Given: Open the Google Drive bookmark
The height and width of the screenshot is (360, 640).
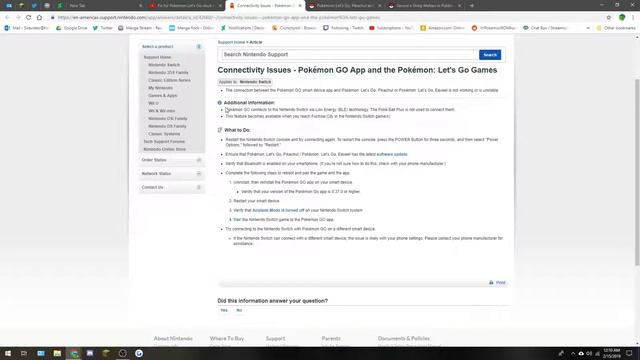Looking at the screenshot, I should point(72,28).
